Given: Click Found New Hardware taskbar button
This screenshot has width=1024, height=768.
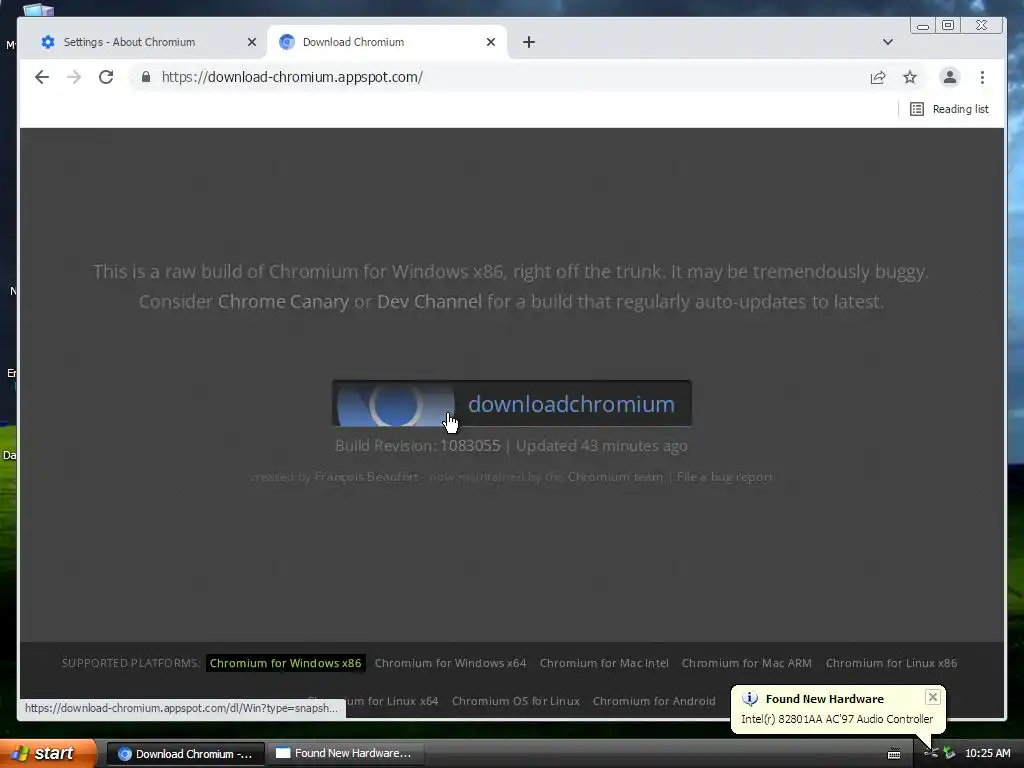Looking at the screenshot, I should pos(345,754).
